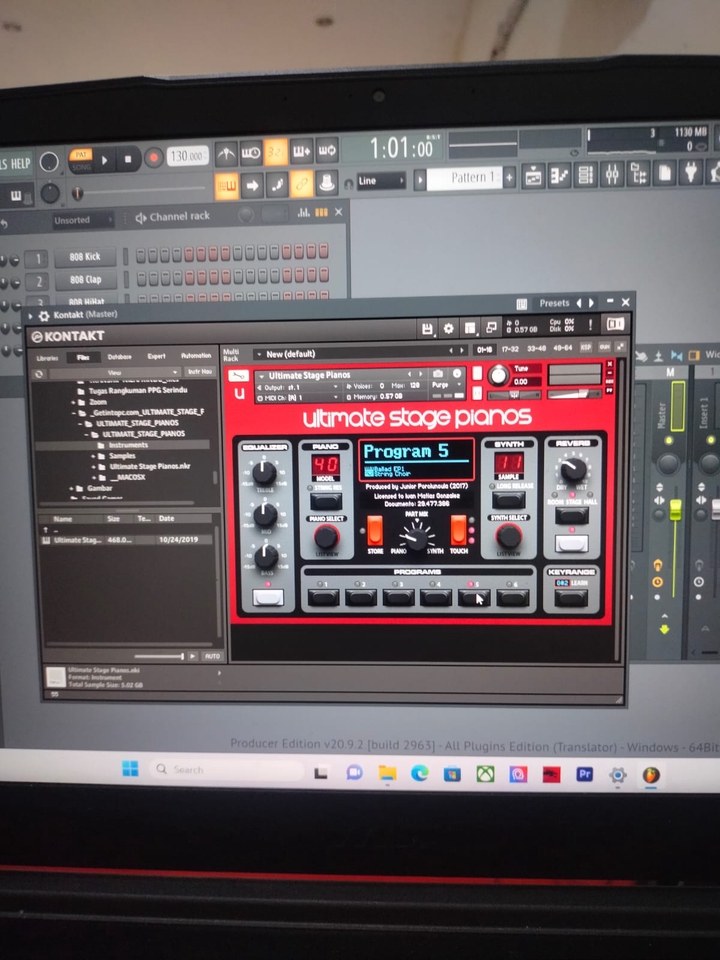
Task: Open the Kontakt wrapper gear settings
Action: [44, 315]
